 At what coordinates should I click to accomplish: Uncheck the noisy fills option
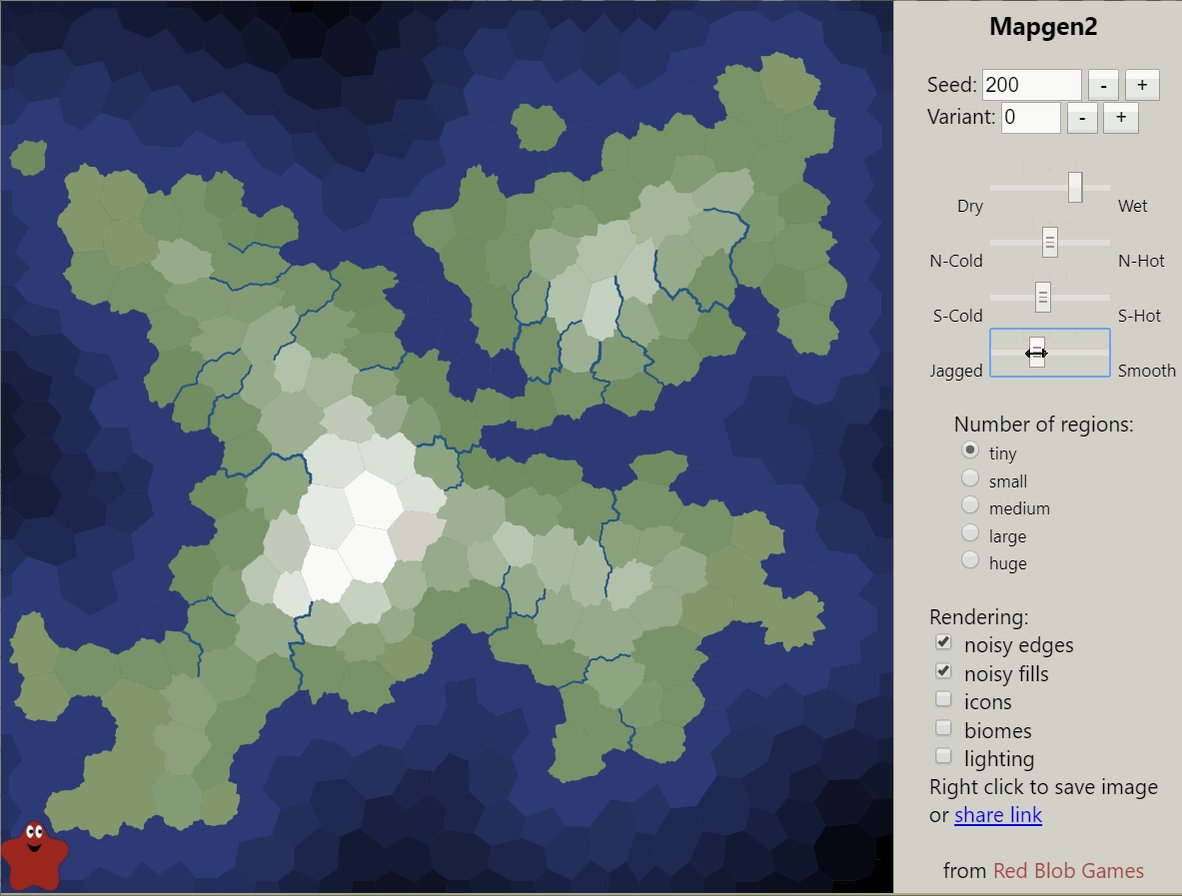point(943,672)
